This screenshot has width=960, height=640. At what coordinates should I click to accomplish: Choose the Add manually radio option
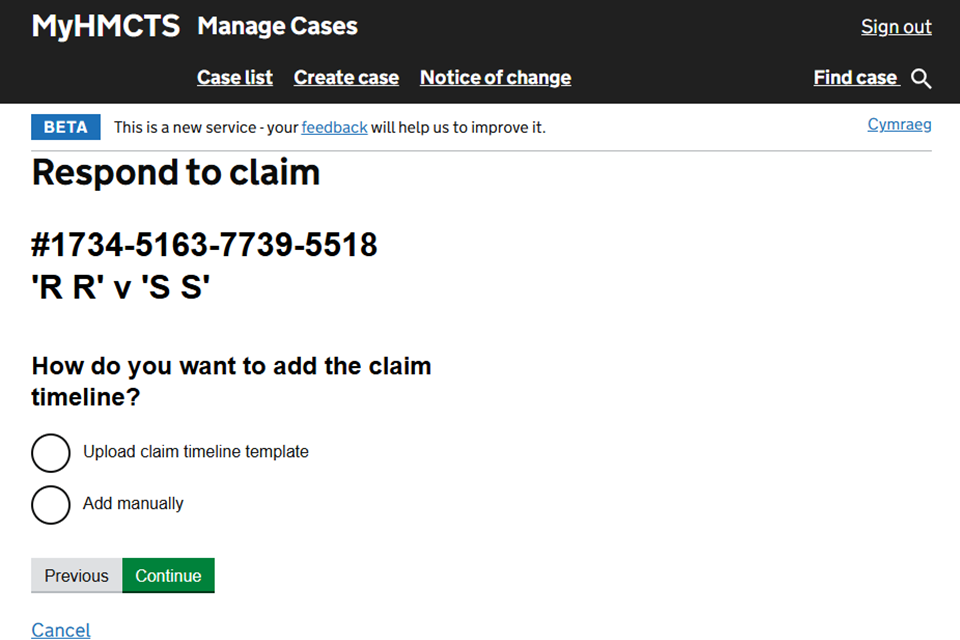pyautogui.click(x=51, y=504)
